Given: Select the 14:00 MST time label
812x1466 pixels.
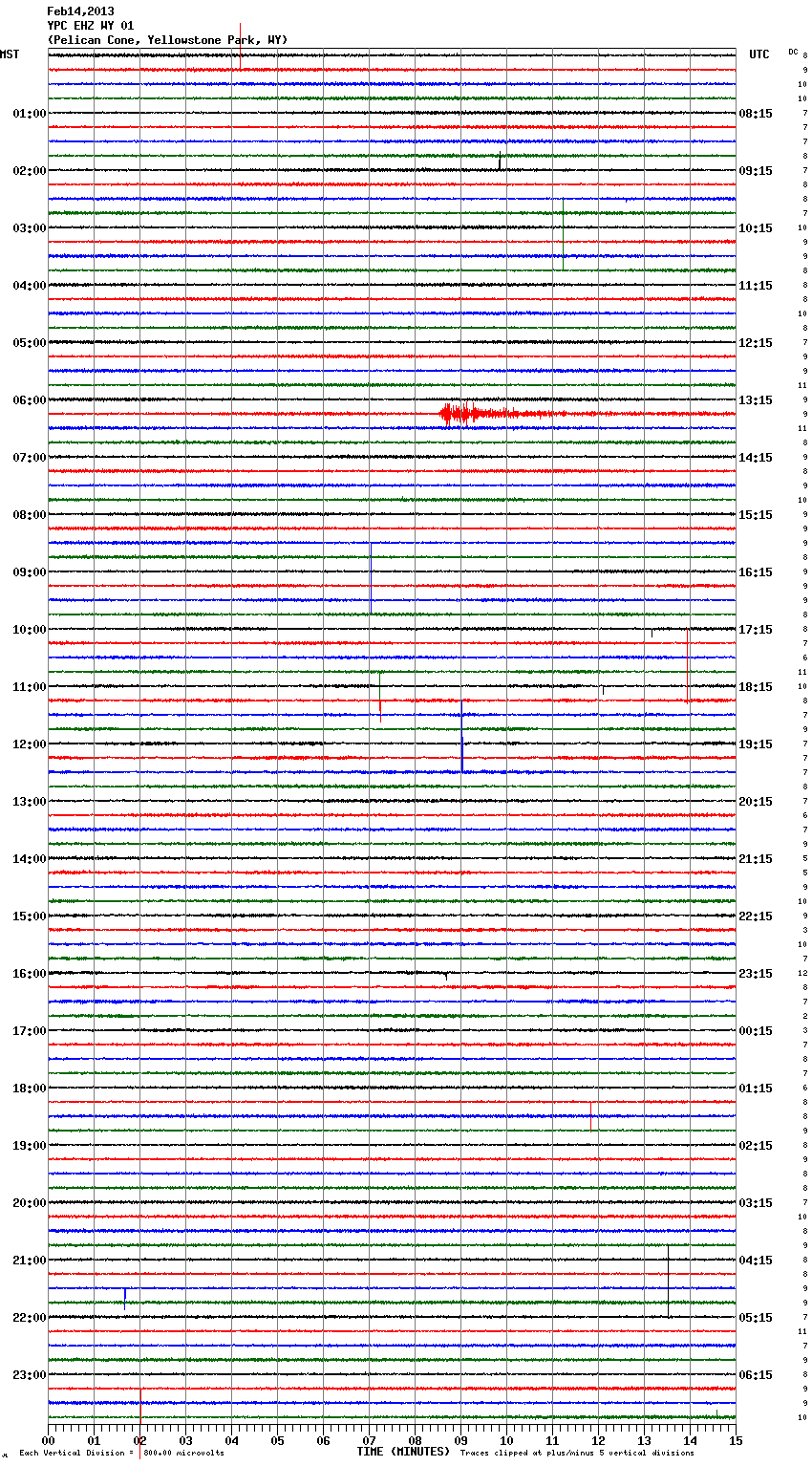Looking at the screenshot, I should (30, 859).
